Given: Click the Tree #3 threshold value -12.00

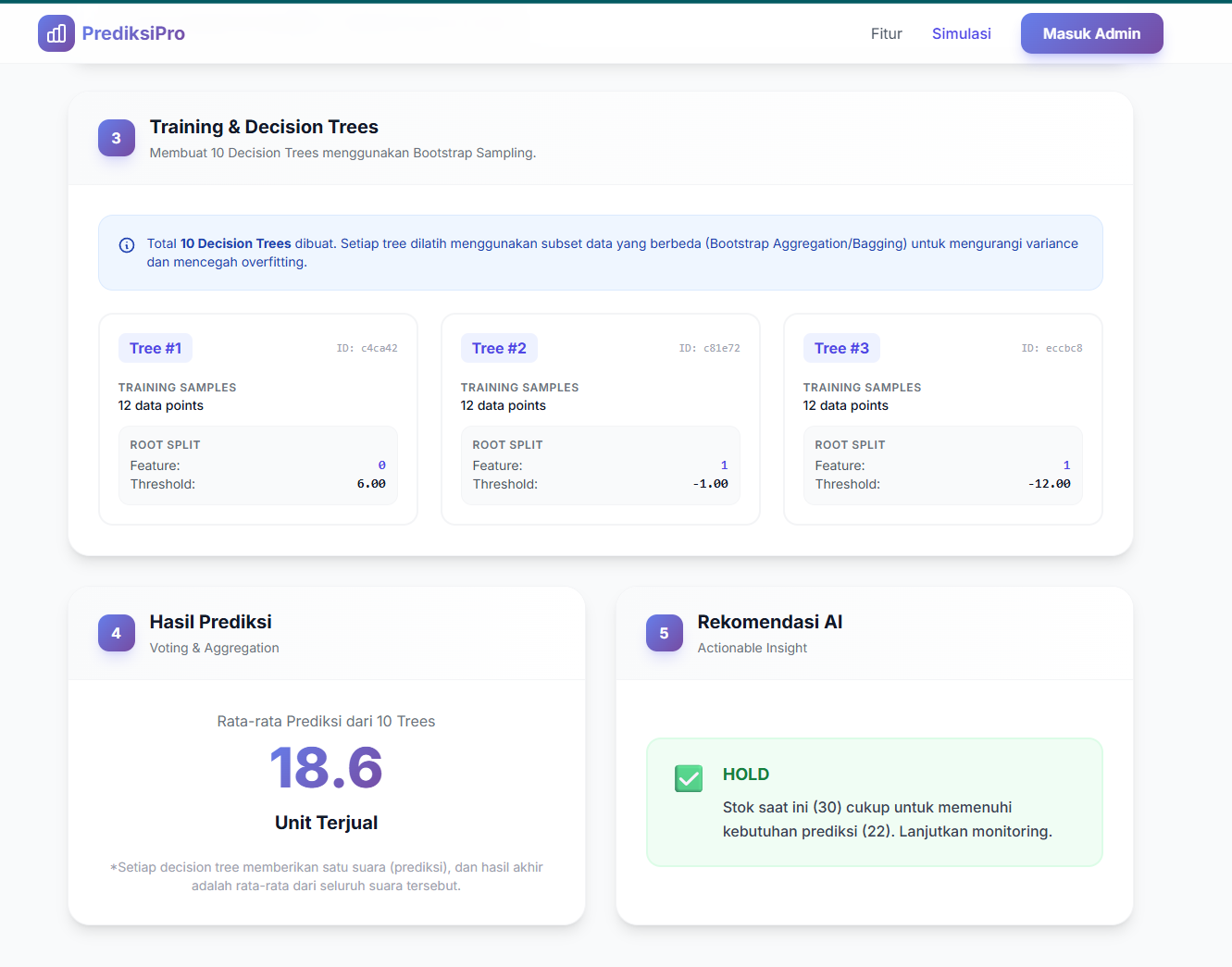Looking at the screenshot, I should [1049, 484].
